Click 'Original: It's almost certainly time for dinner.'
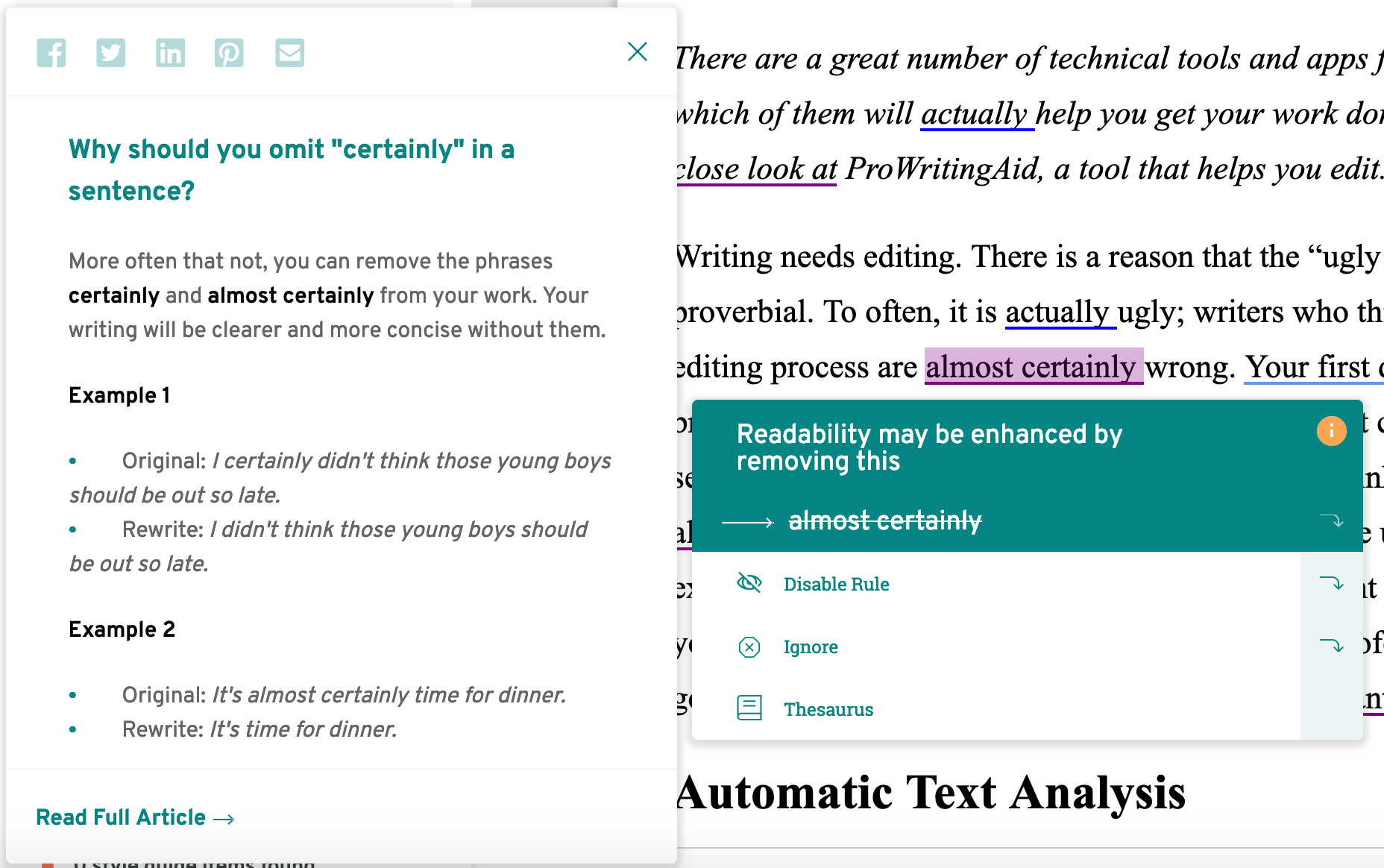The height and width of the screenshot is (868, 1384). pos(344,695)
